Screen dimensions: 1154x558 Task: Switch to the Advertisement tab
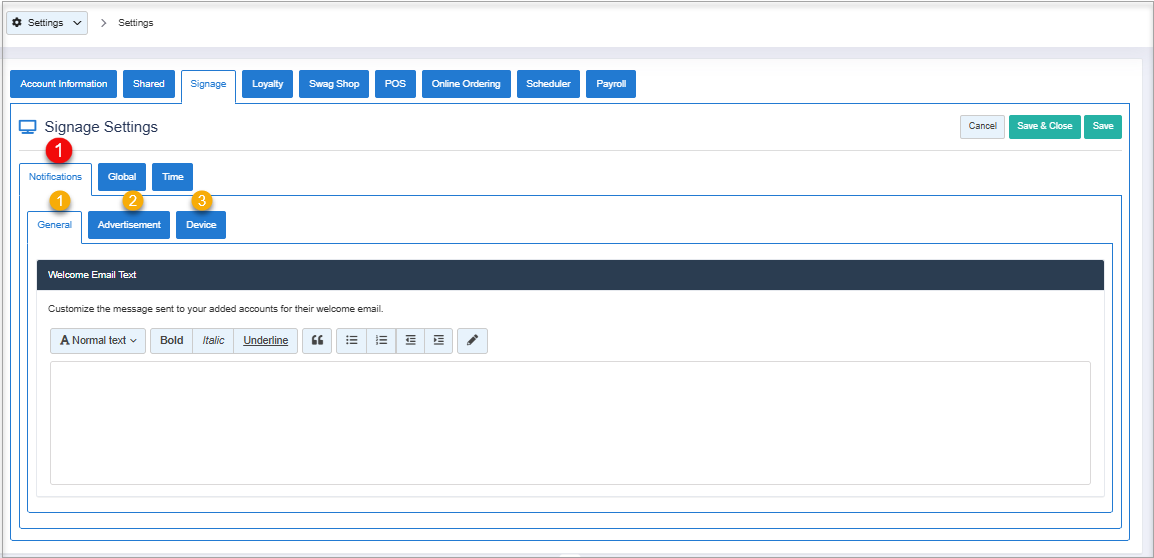pyautogui.click(x=129, y=225)
